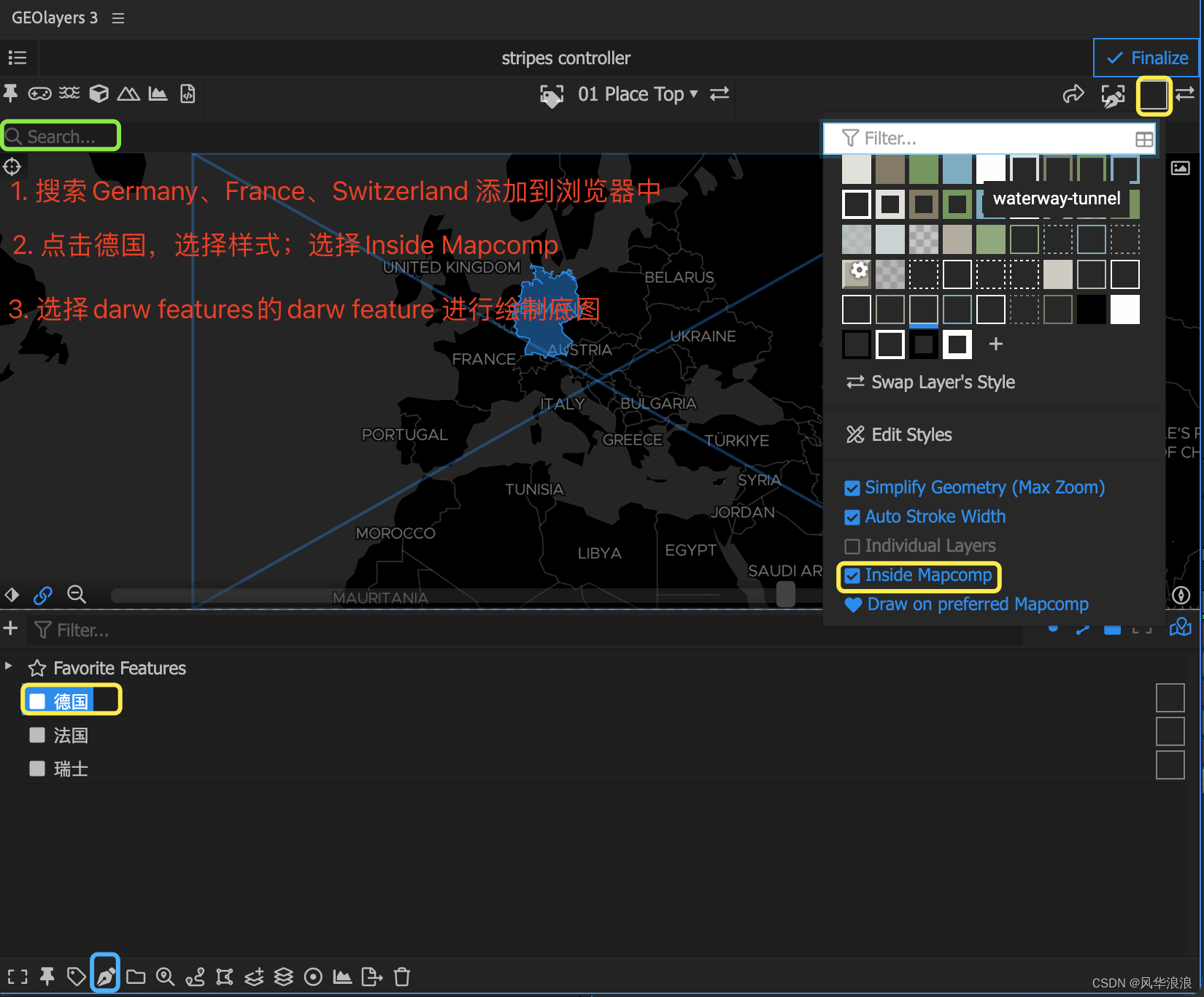Viewport: 1204px width, 997px height.
Task: Click into the Search field
Action: tap(61, 136)
